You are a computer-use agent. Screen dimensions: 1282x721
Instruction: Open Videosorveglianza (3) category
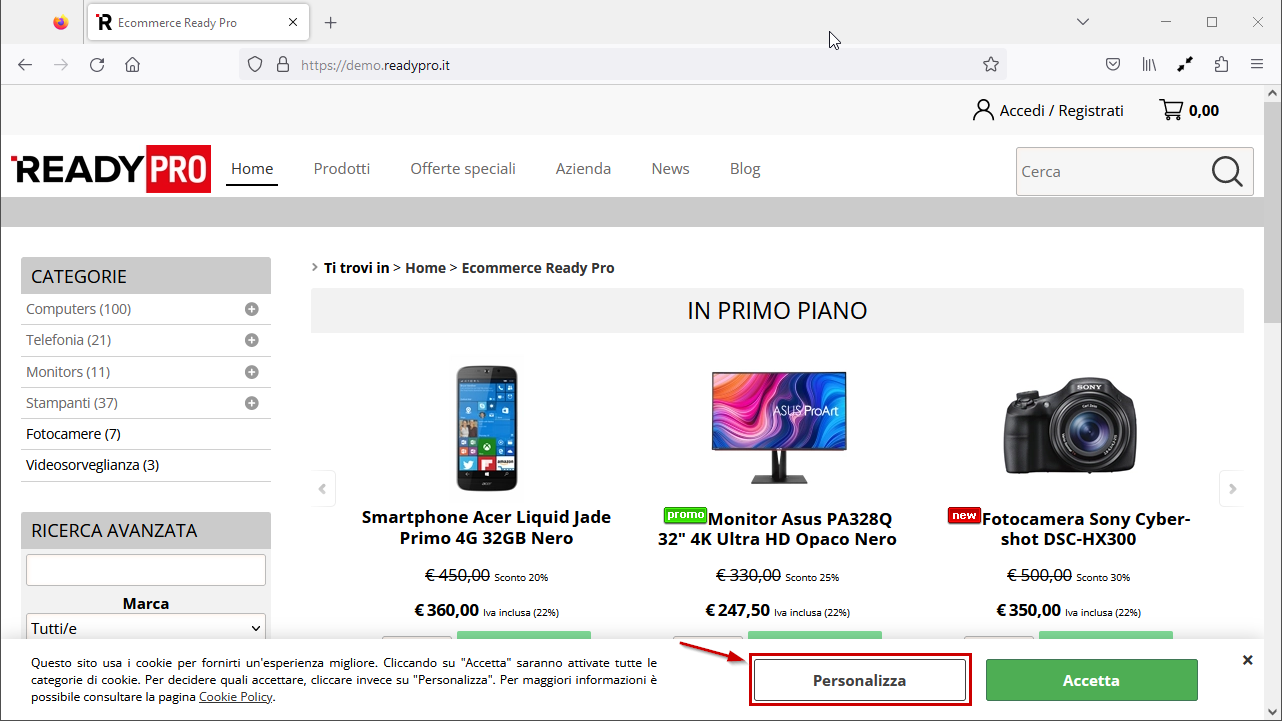(x=92, y=465)
